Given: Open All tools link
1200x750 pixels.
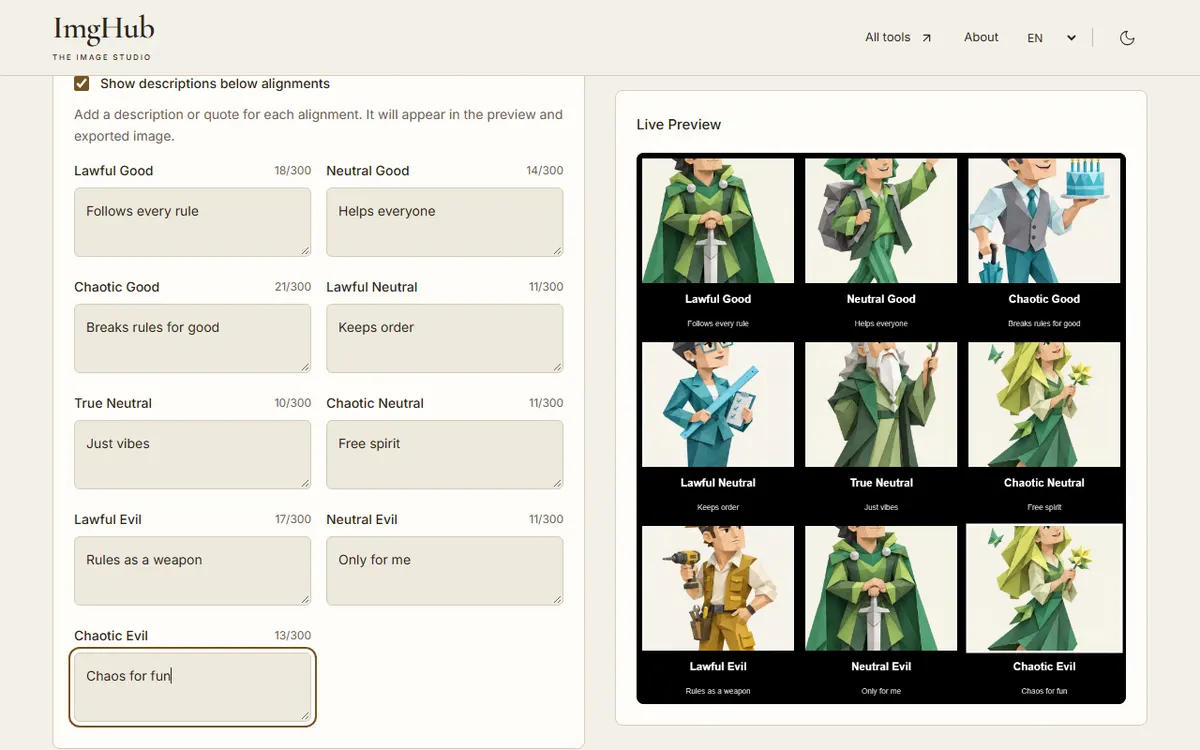Looking at the screenshot, I should click(x=898, y=37).
